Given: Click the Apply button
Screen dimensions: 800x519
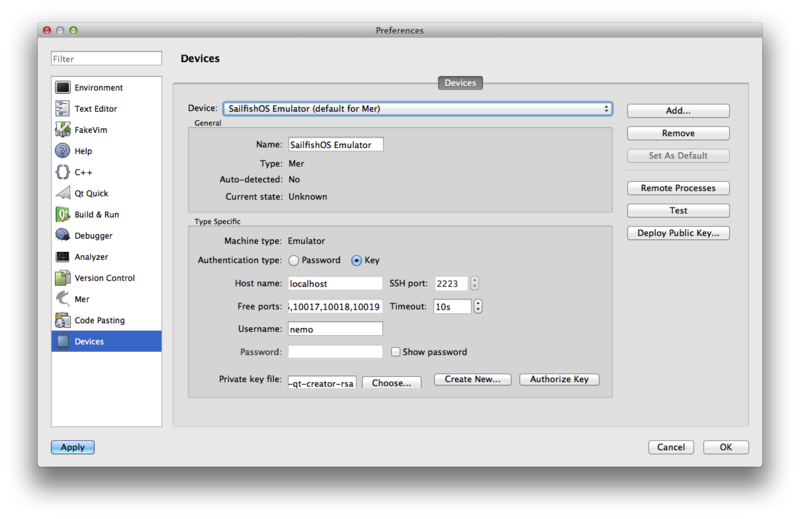Looking at the screenshot, I should 72,447.
